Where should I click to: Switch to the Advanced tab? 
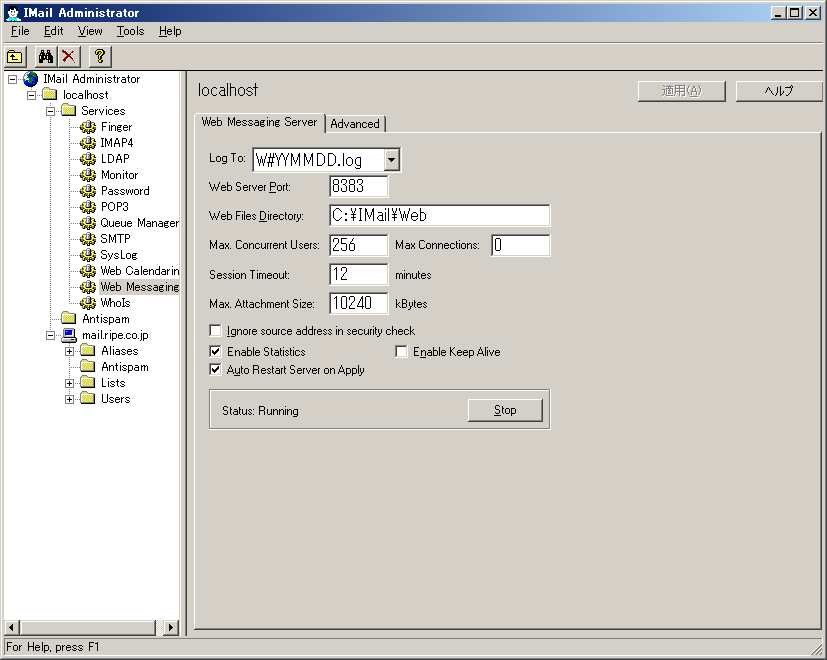[355, 124]
